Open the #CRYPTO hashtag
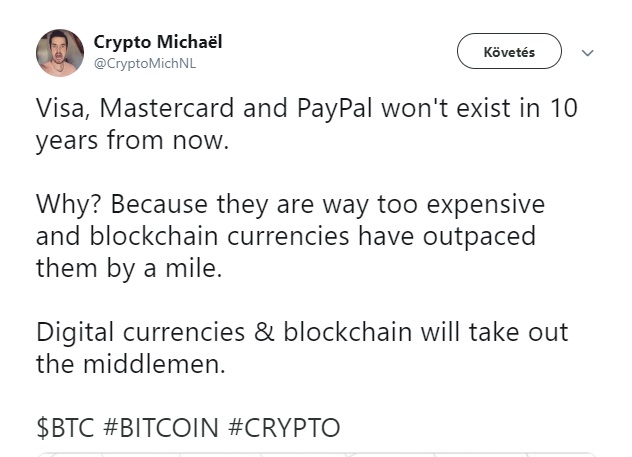Screen dimensions: 632x457 tap(284, 428)
